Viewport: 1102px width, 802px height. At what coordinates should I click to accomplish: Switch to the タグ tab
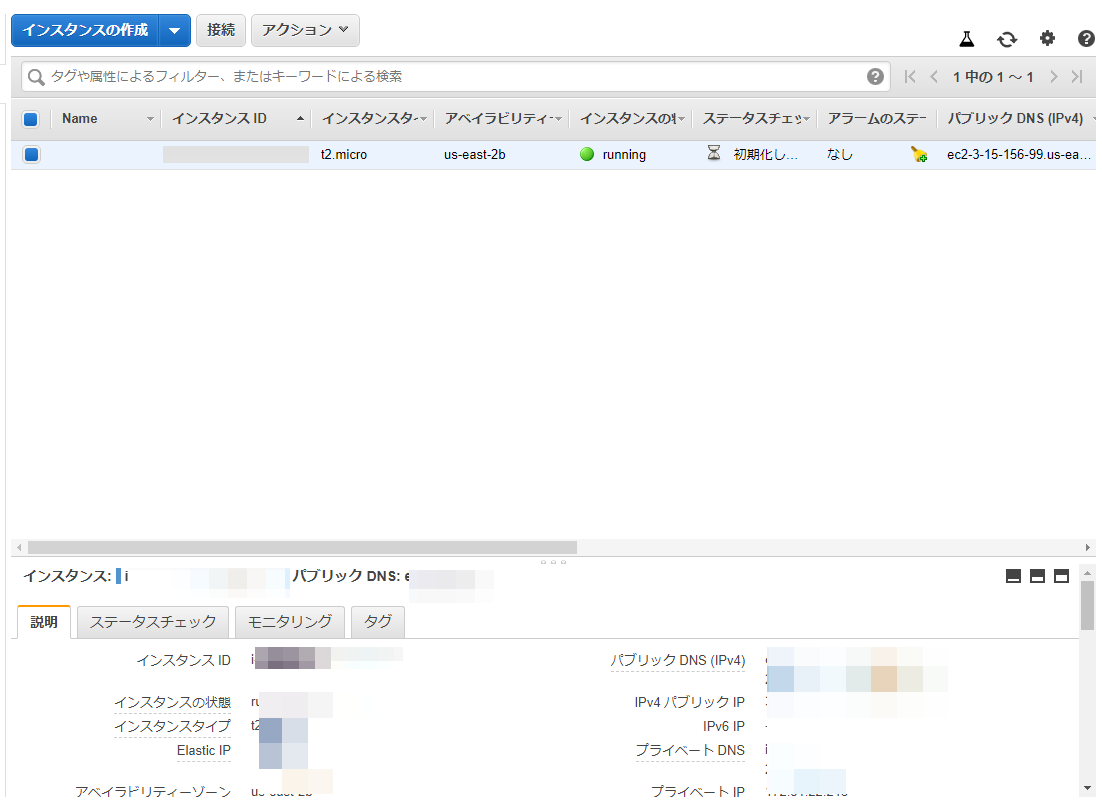pyautogui.click(x=377, y=622)
